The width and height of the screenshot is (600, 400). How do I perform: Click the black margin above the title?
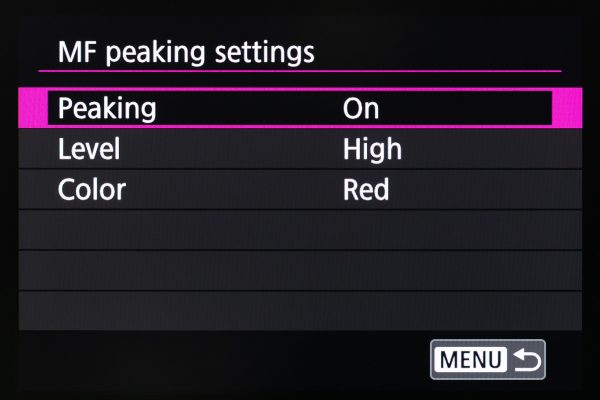coord(300,19)
